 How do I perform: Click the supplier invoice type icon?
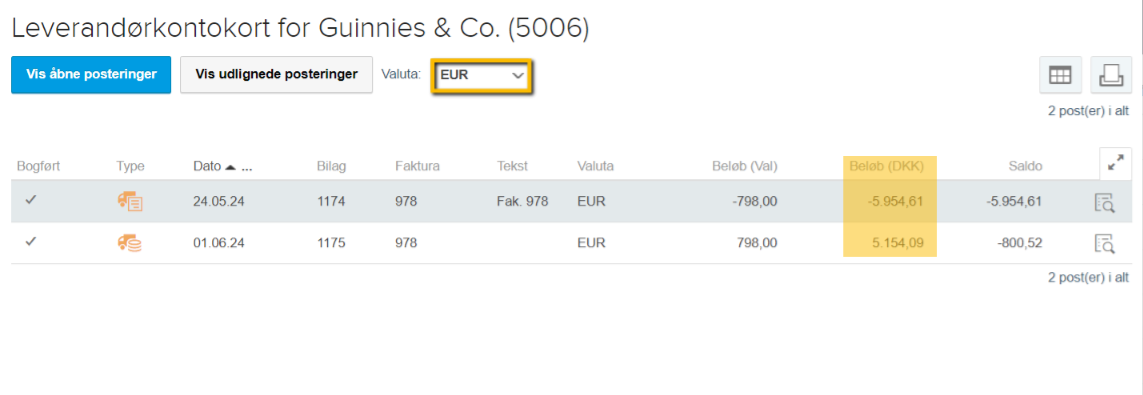pyautogui.click(x=130, y=202)
